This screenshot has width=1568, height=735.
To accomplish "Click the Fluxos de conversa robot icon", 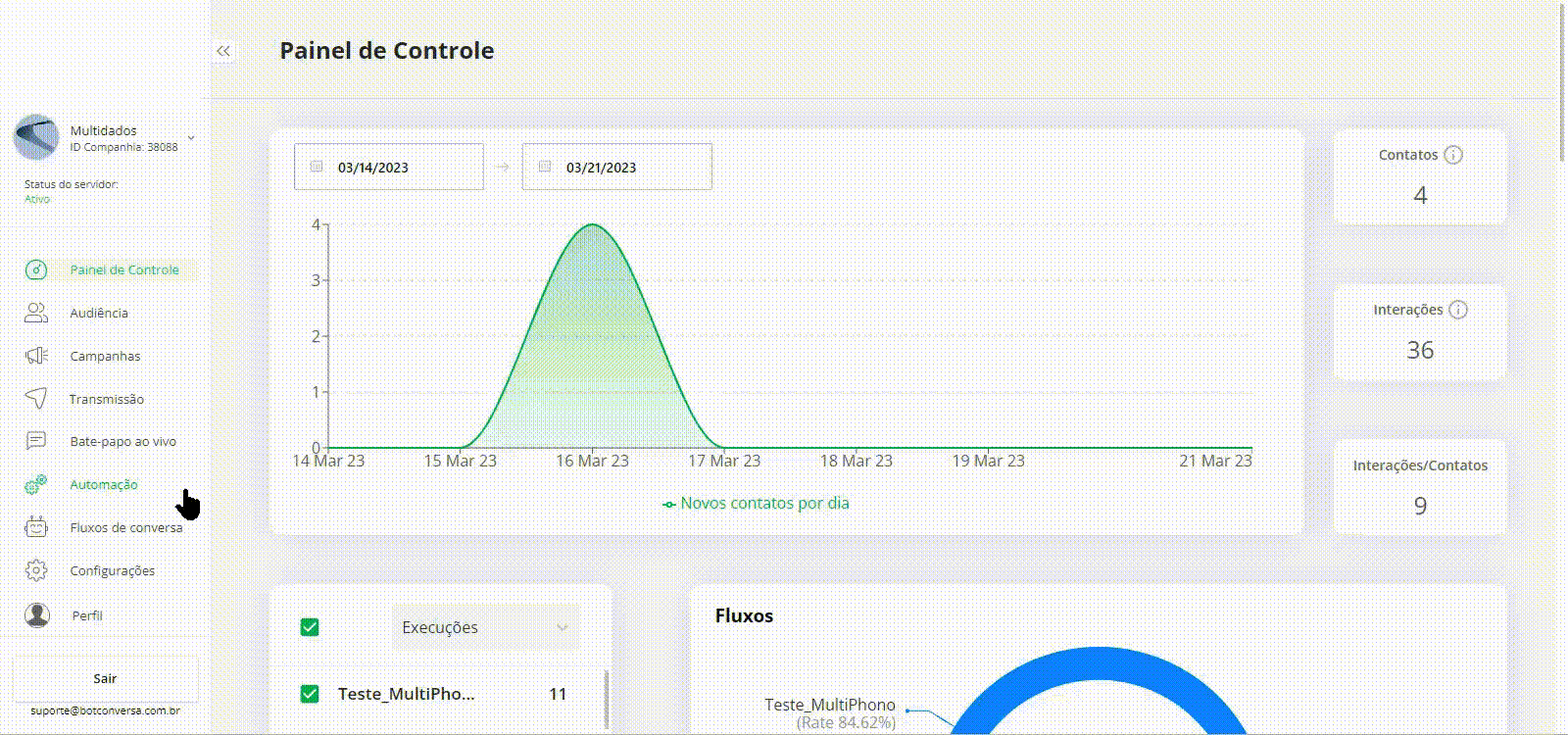I will pyautogui.click(x=36, y=527).
